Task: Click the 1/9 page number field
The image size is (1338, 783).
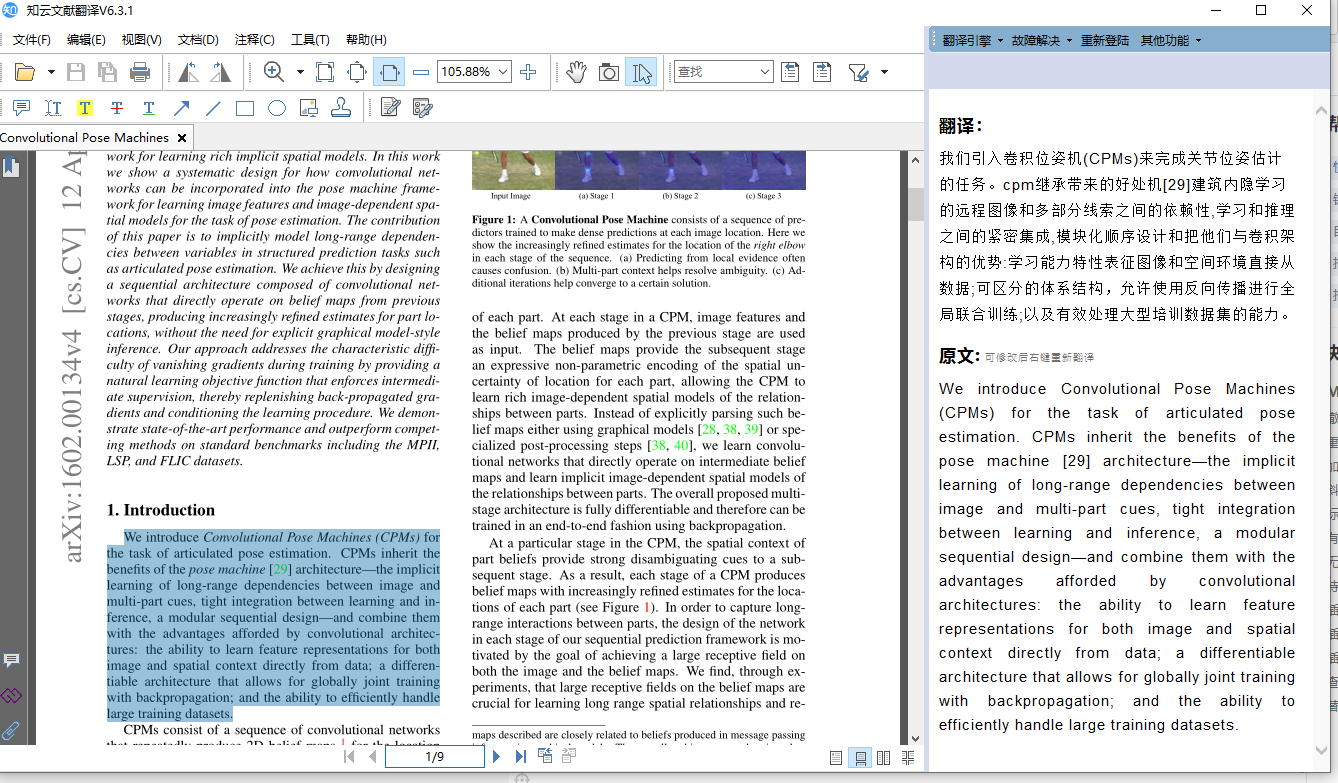Action: pos(435,757)
